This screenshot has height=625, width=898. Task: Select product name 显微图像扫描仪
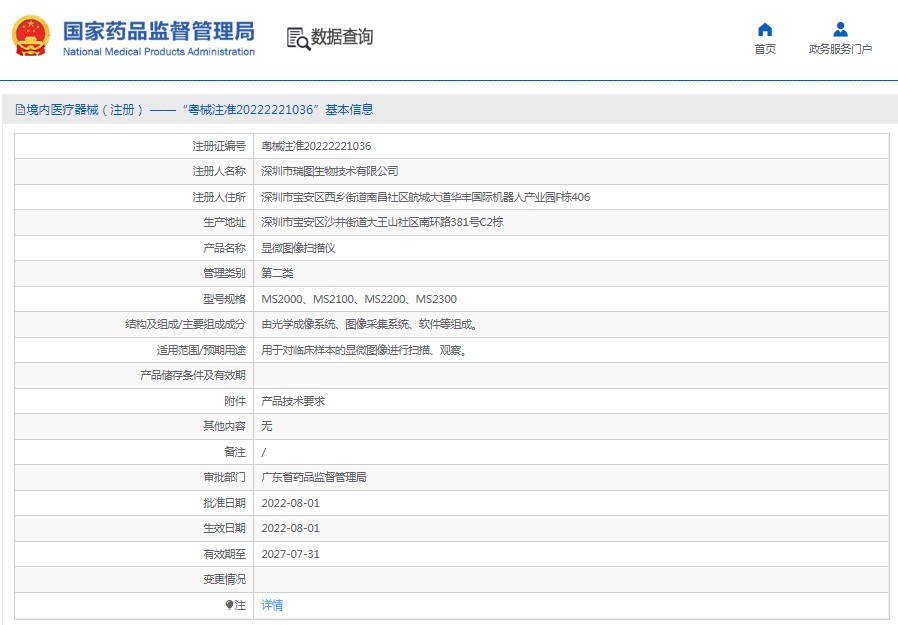pos(298,248)
